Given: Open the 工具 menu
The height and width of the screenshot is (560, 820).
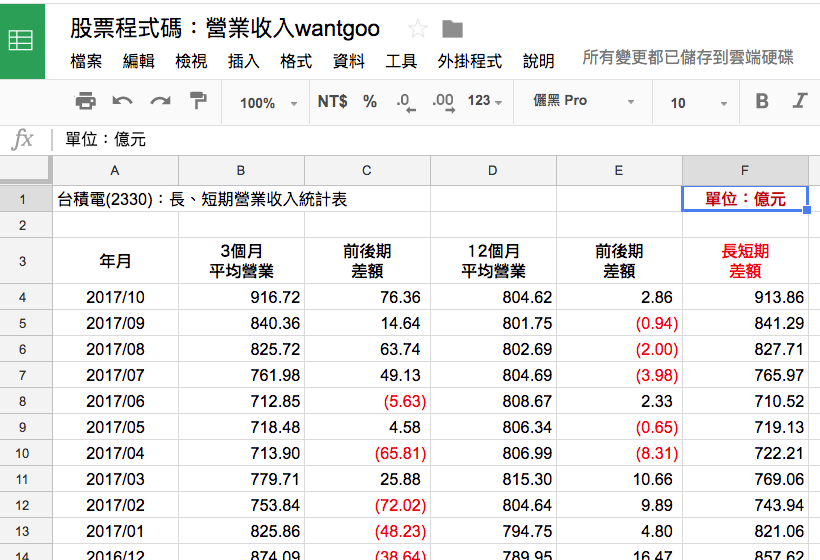Looking at the screenshot, I should (x=401, y=61).
